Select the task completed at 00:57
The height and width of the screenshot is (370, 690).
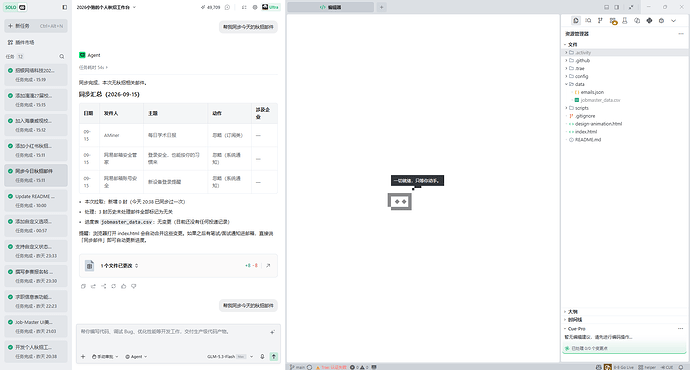click(36, 226)
